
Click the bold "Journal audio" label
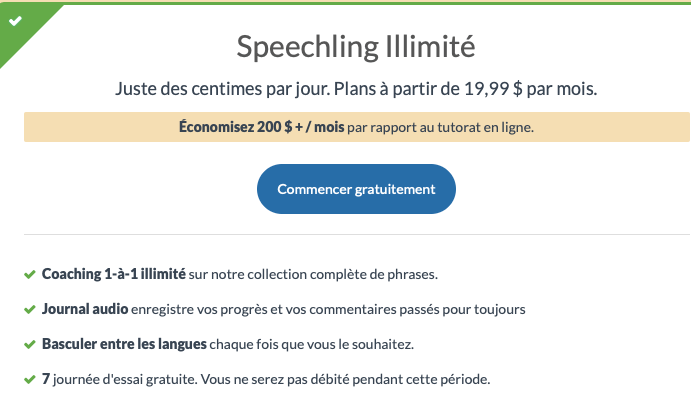83,309
